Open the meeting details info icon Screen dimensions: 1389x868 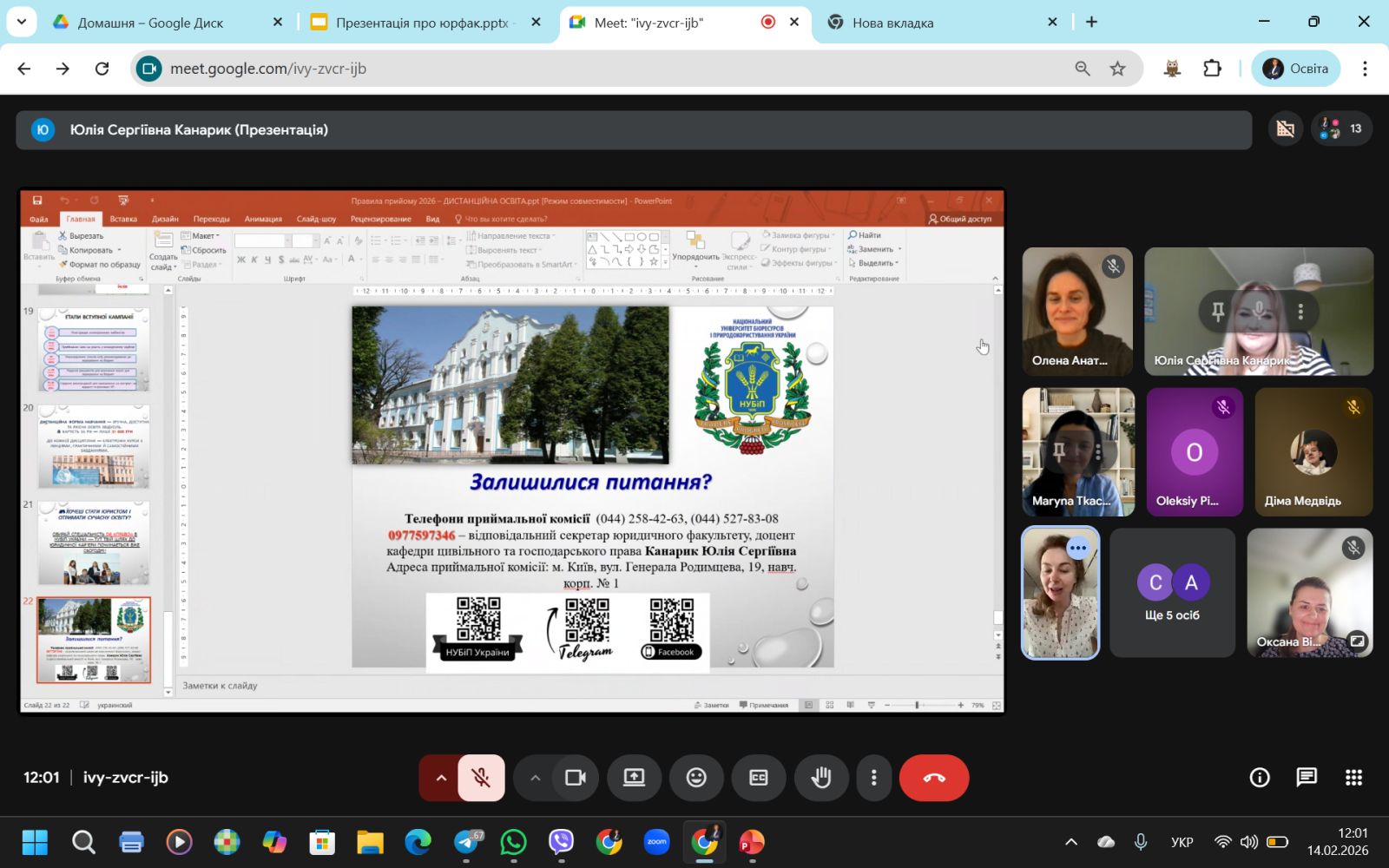point(1259,778)
